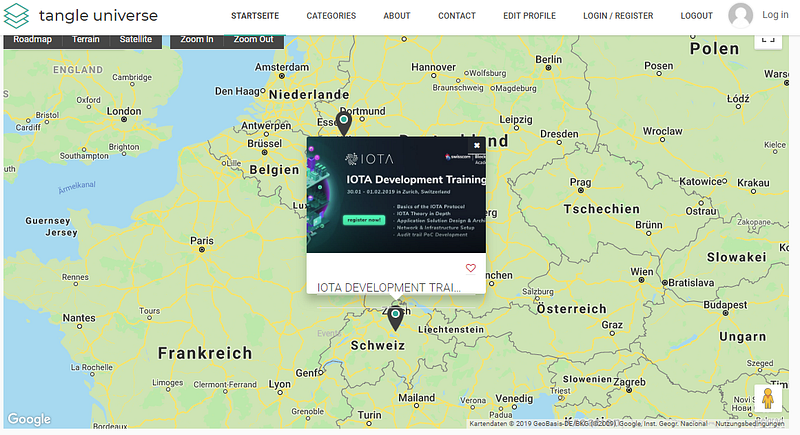800x435 pixels.
Task: Click the Zagreb city label
Action: pyautogui.click(x=629, y=382)
